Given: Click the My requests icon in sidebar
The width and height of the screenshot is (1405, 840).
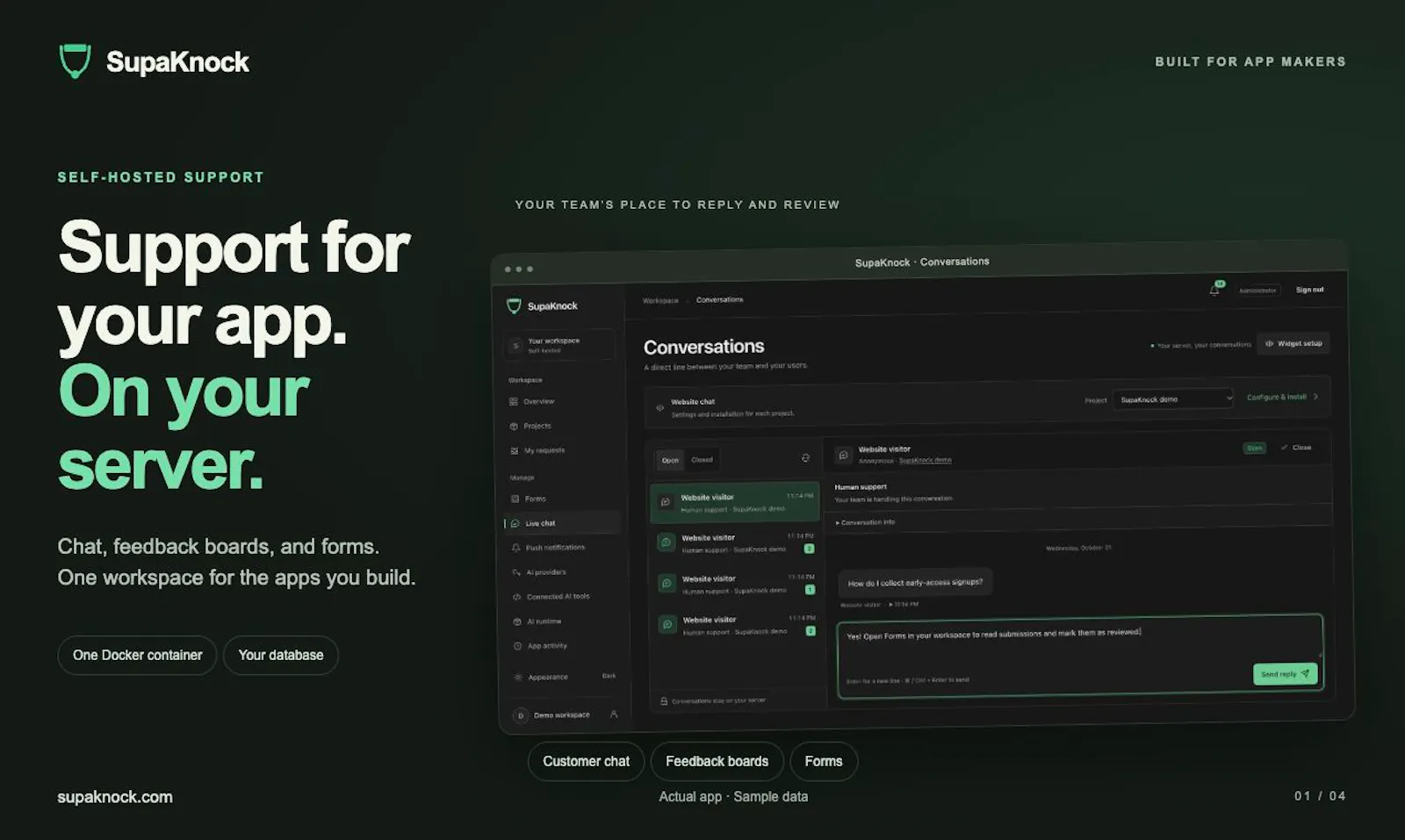Looking at the screenshot, I should [514, 450].
